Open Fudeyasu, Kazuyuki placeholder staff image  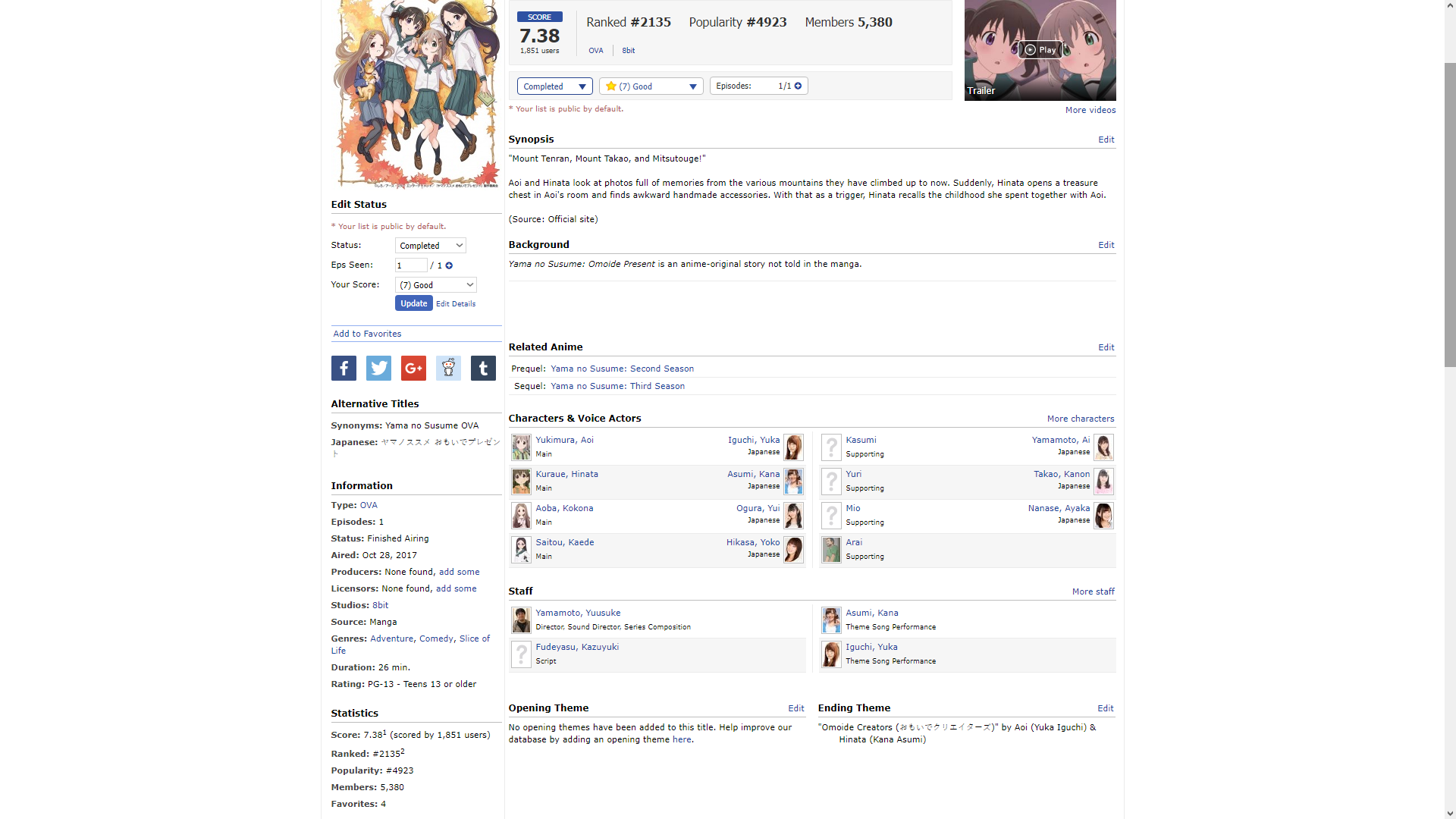[x=521, y=654]
